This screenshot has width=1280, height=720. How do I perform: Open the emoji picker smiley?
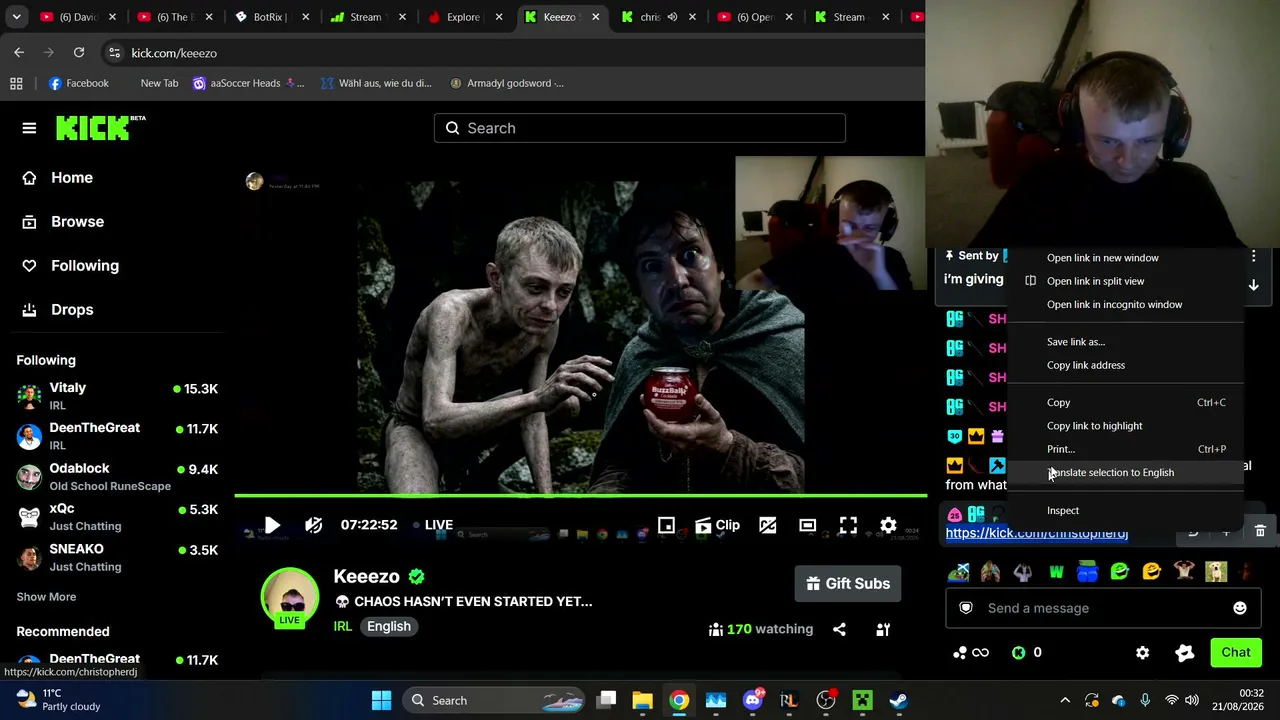tap(1240, 608)
